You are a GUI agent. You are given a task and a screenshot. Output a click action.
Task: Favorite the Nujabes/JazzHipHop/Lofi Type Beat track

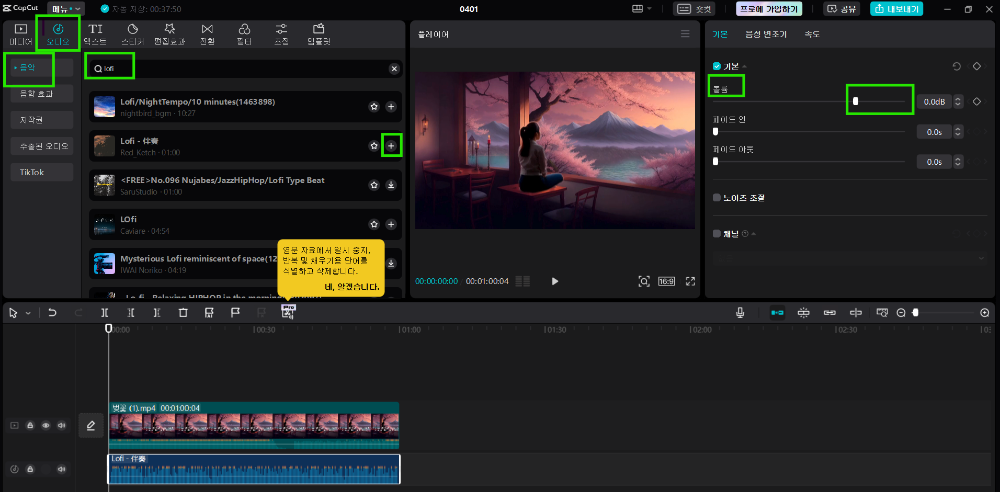[x=374, y=185]
